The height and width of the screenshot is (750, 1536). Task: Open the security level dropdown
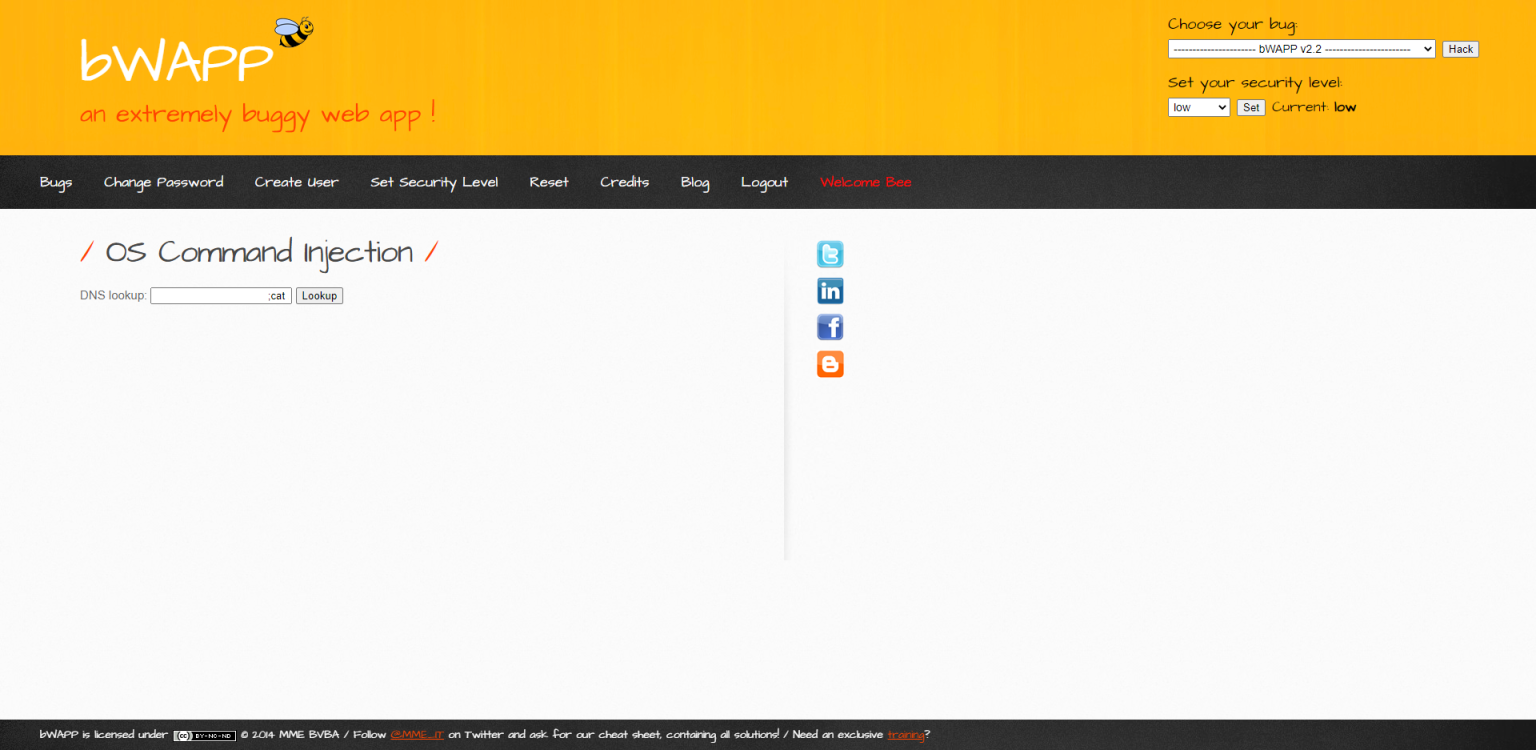[1198, 107]
